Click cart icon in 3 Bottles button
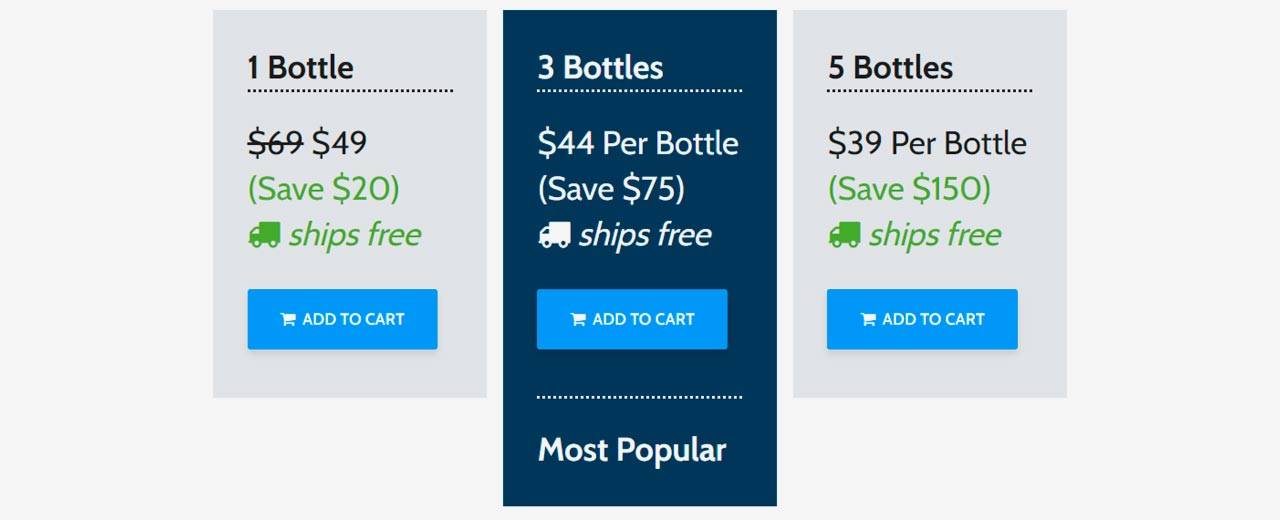Screen dimensions: 1280x520 click(x=578, y=319)
